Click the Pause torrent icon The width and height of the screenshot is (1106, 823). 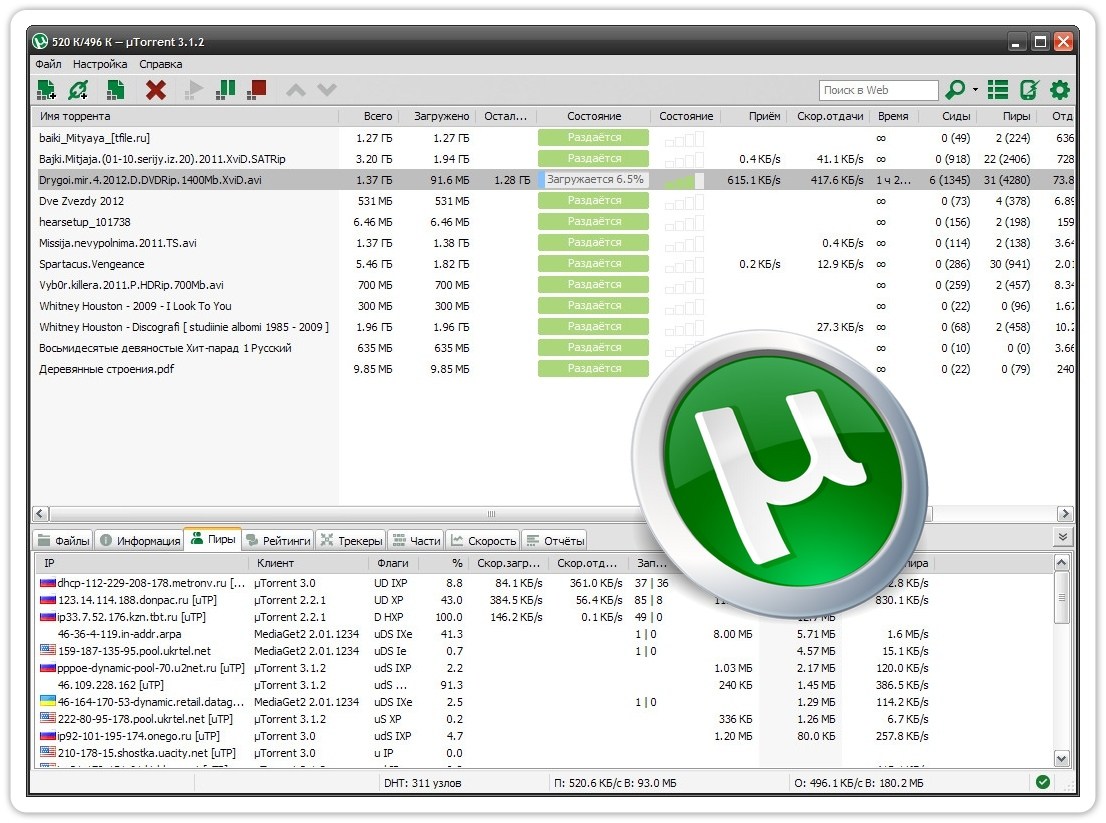point(225,90)
